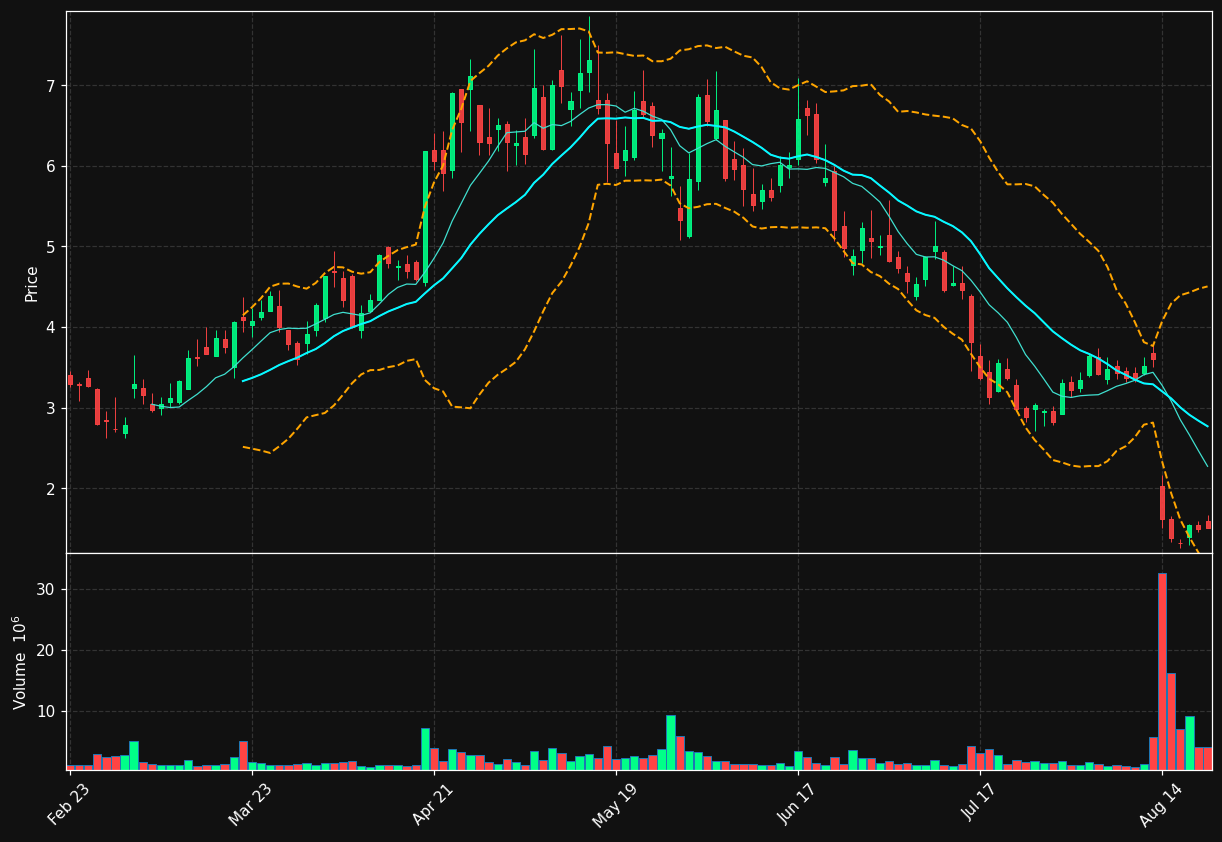Click the 'Jun 17' date label

pos(797,804)
